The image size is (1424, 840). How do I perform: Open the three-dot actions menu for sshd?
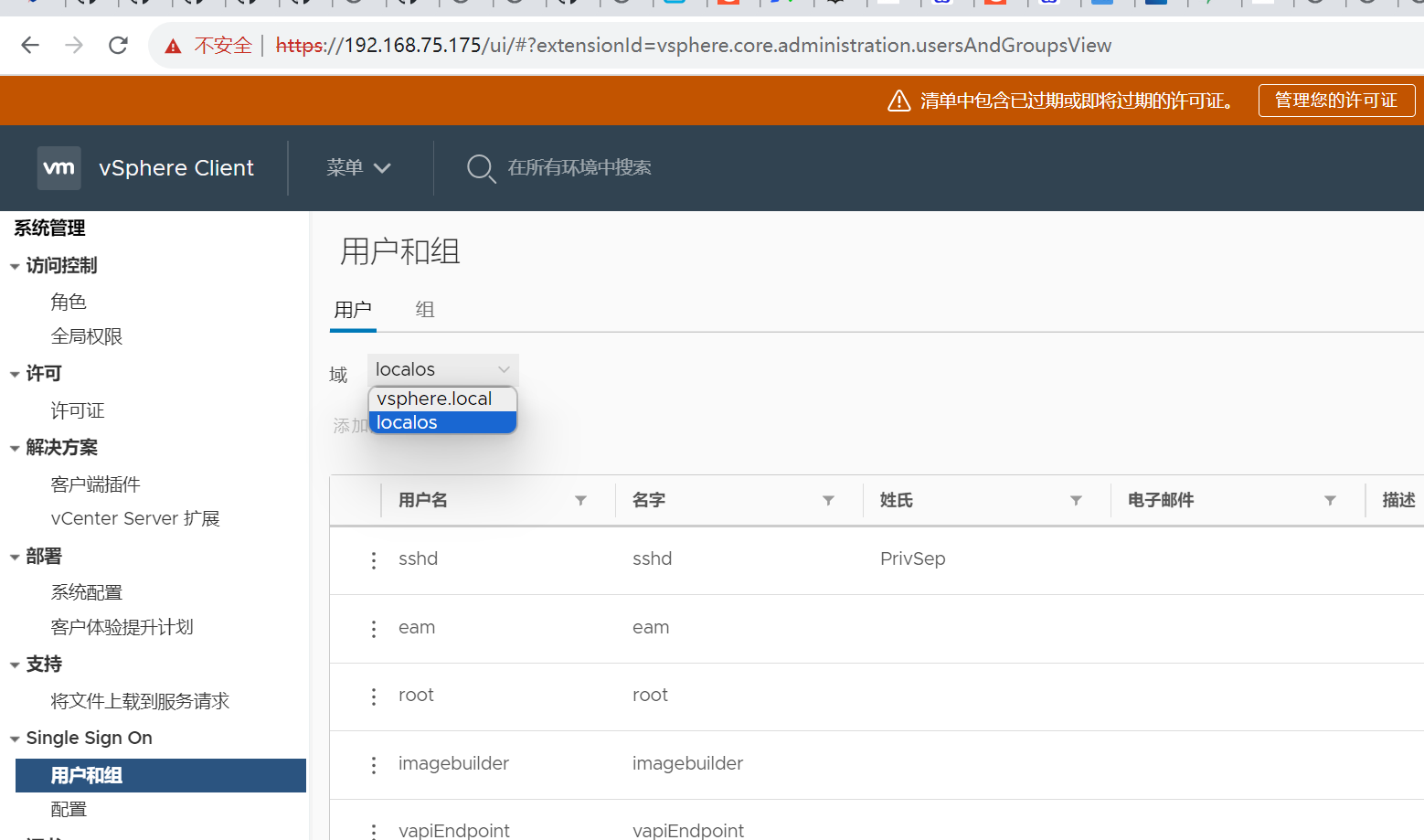point(374,560)
